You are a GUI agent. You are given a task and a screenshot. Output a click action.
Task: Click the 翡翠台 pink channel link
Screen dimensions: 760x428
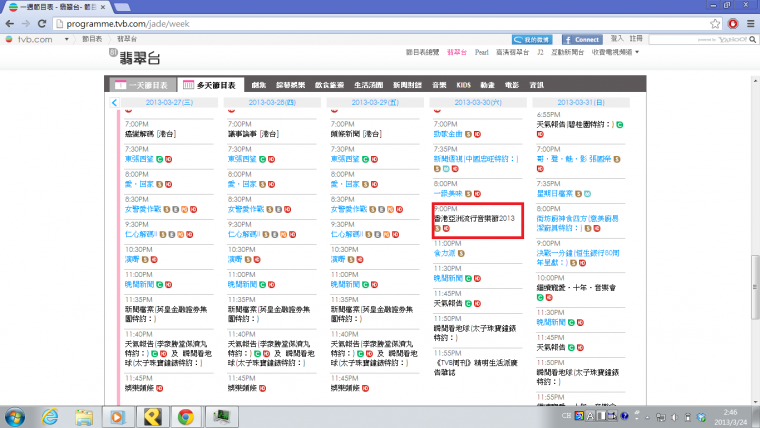coord(457,52)
